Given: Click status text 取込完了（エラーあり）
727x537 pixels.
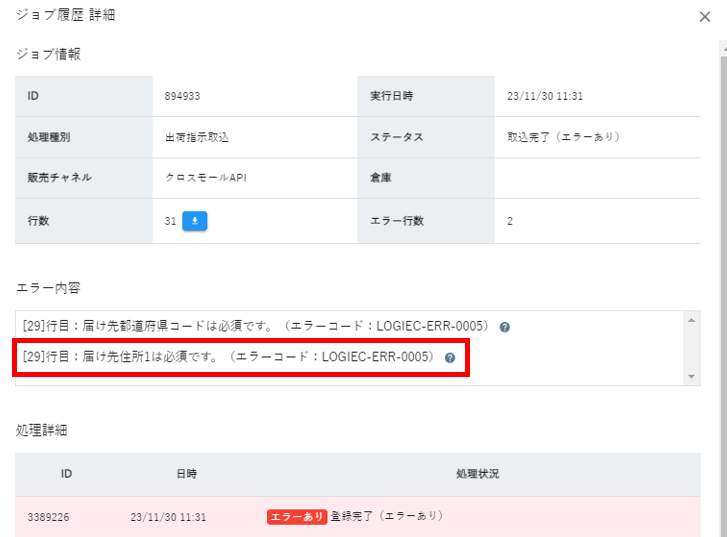Looking at the screenshot, I should 563,137.
